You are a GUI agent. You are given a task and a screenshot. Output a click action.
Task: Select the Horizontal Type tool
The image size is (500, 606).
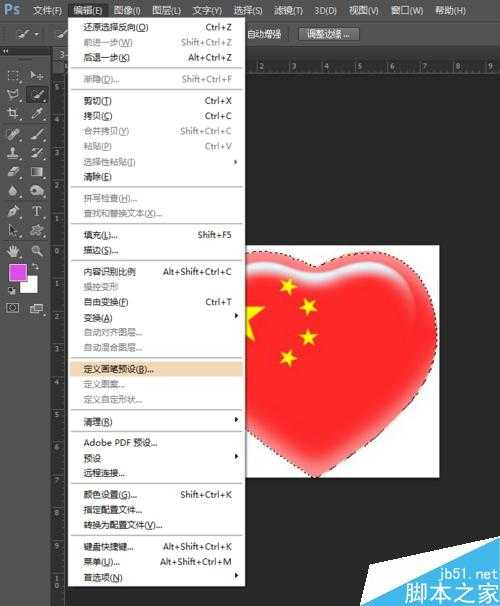coord(37,211)
